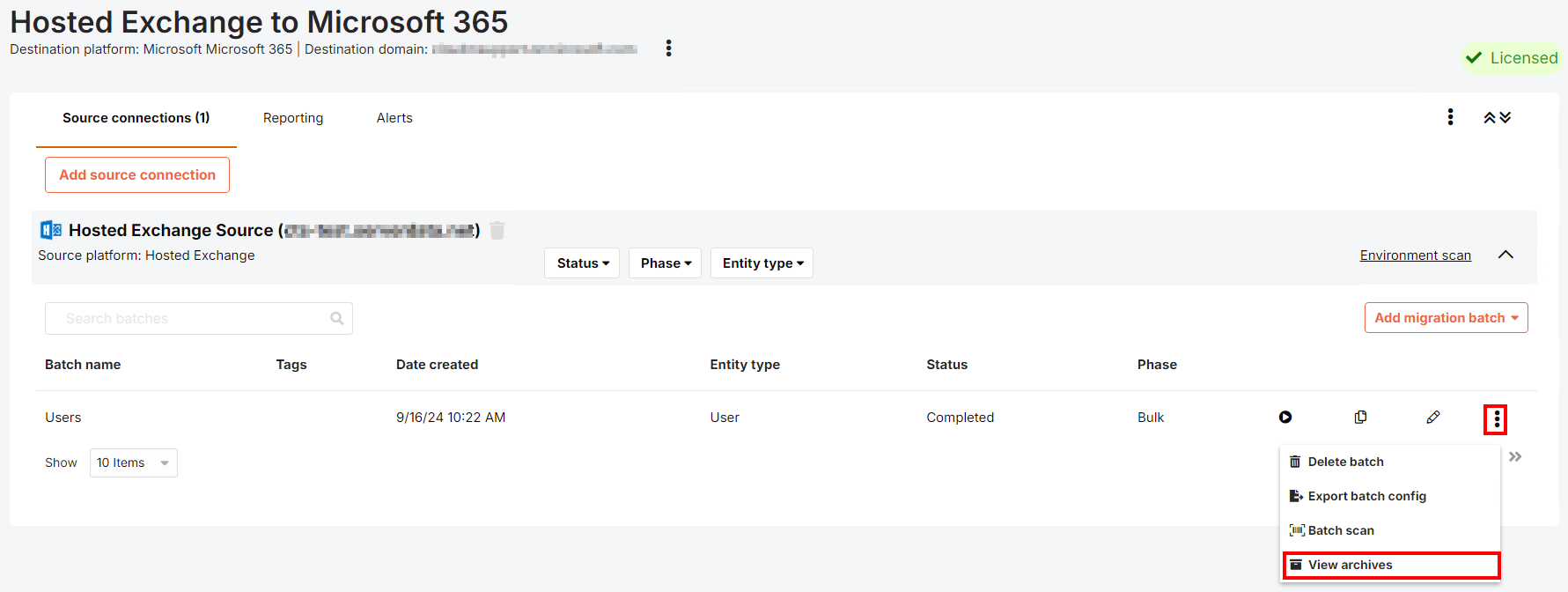Click the Tags column header
The width and height of the screenshot is (1568, 592).
(x=291, y=365)
